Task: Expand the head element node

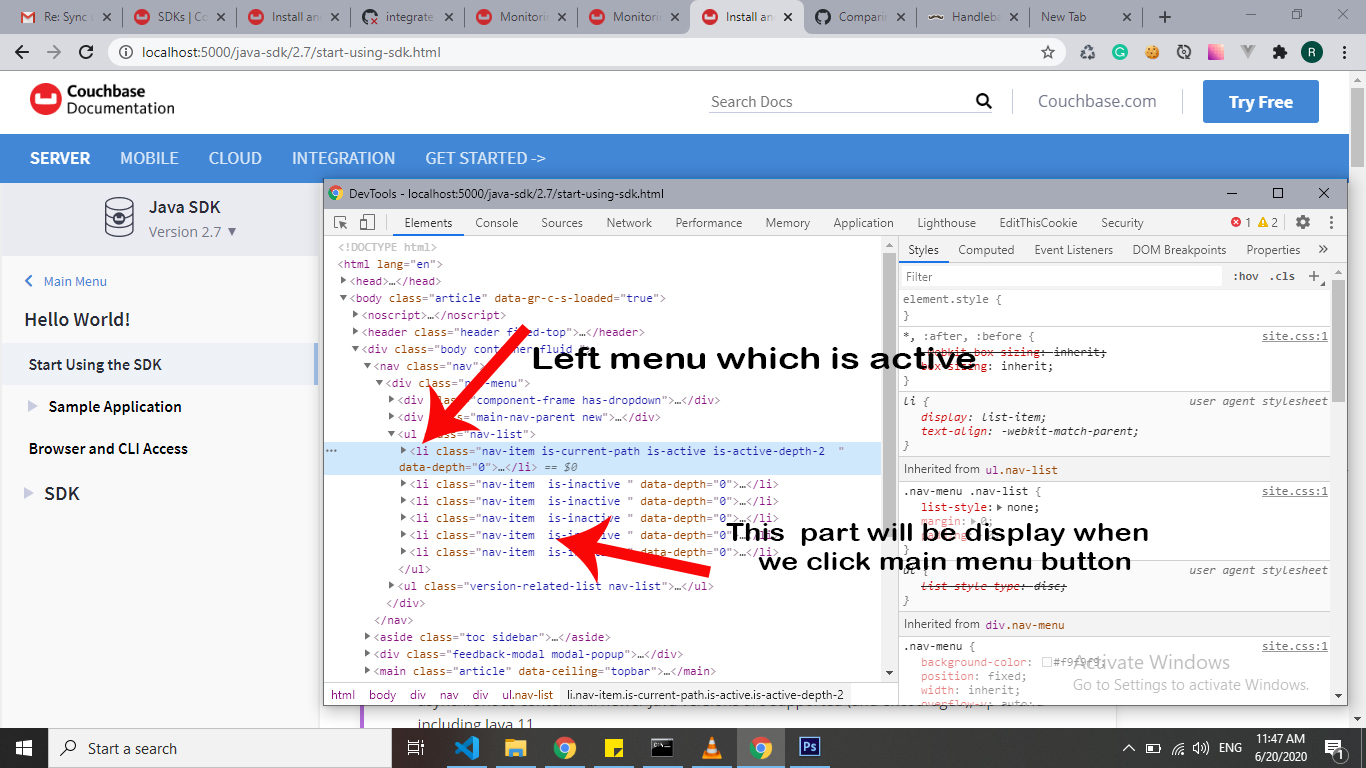Action: (x=345, y=281)
